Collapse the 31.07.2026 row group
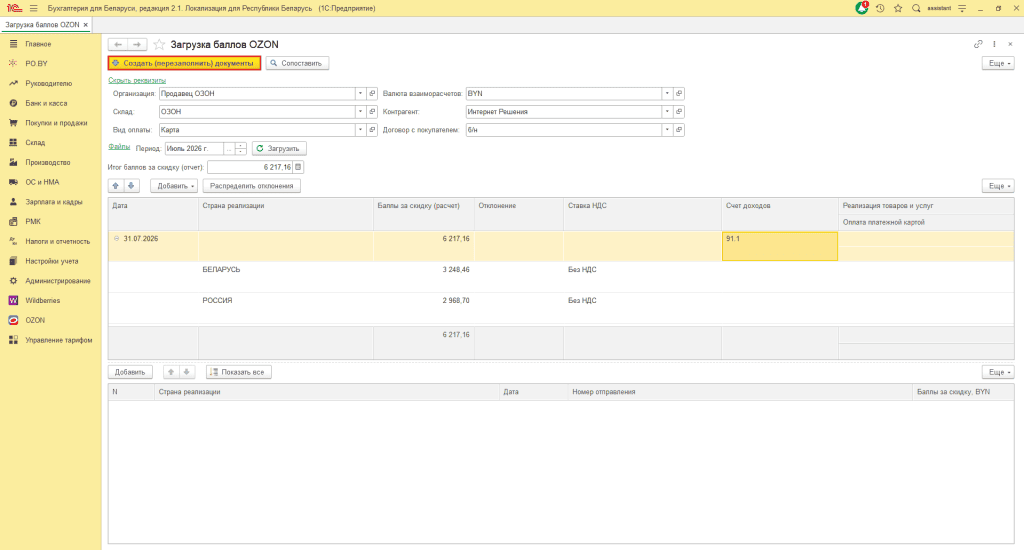Viewport: 1024px width, 550px height. 117,238
